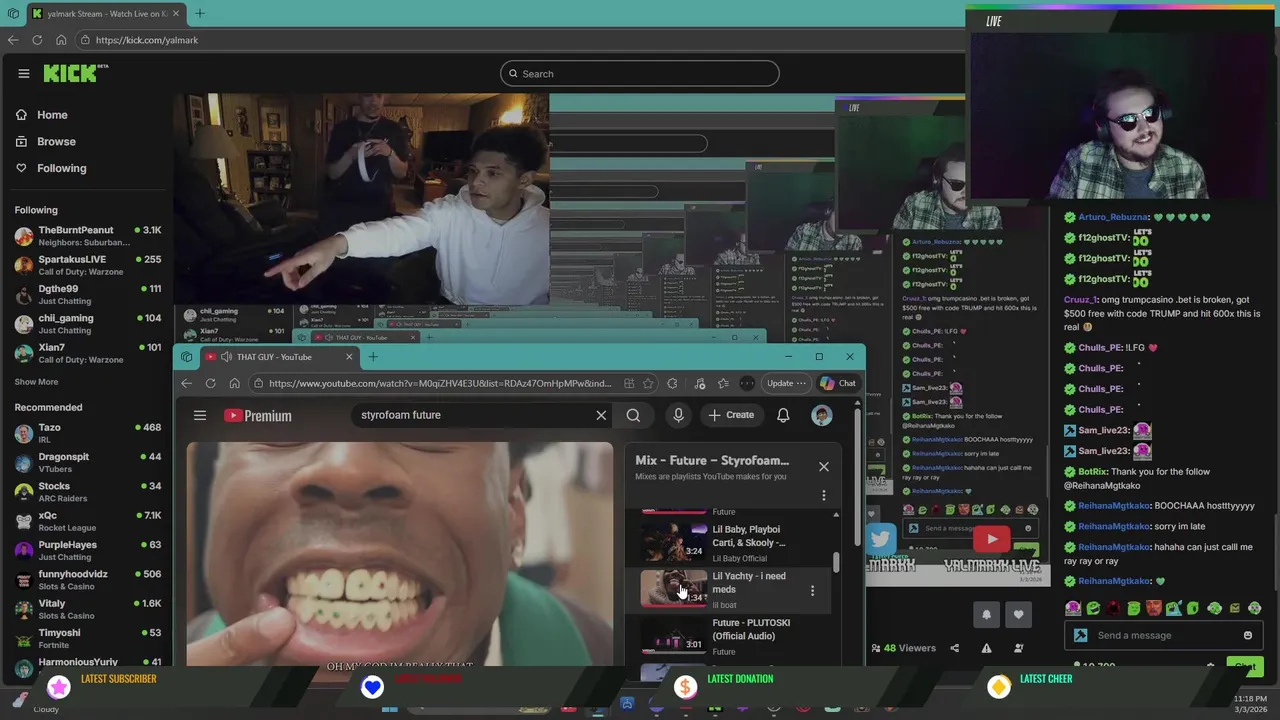Open YouTube notifications bell
Image resolution: width=1280 pixels, height=720 pixels.
pos(783,415)
